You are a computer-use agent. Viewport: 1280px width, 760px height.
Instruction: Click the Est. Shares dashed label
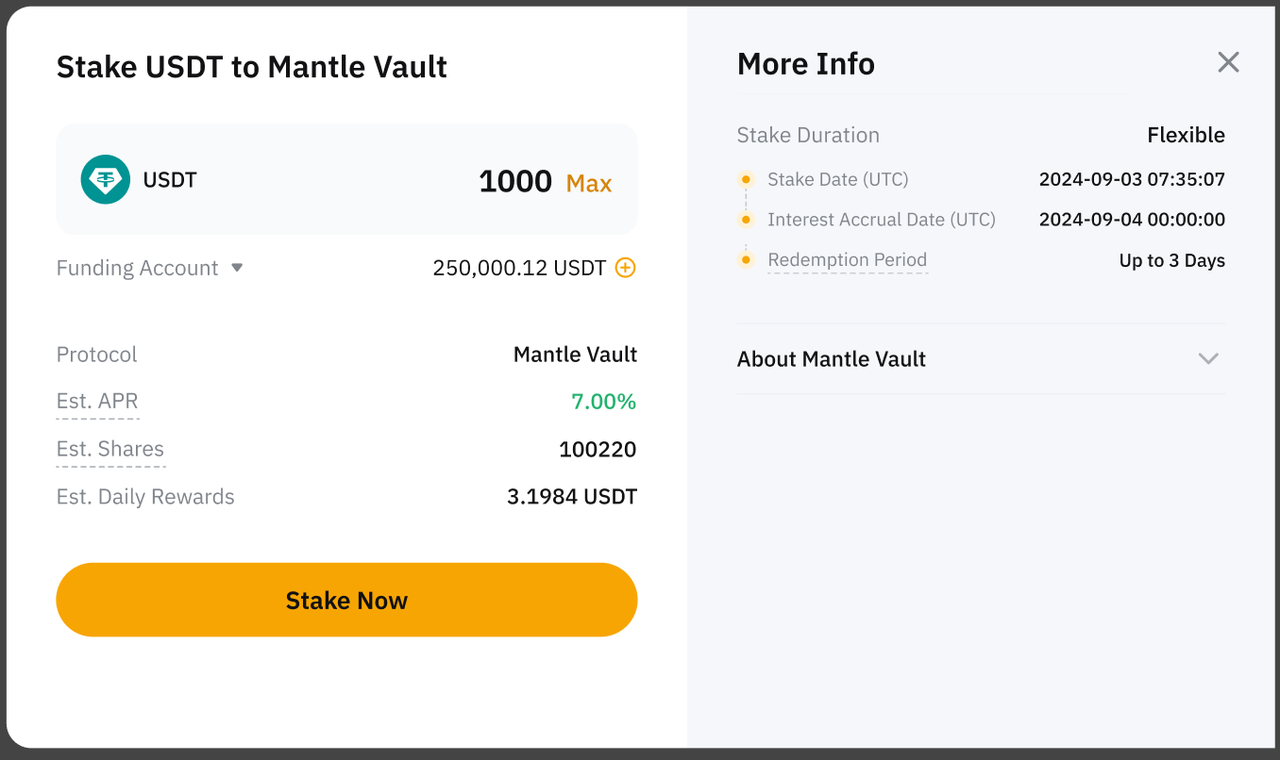tap(110, 449)
